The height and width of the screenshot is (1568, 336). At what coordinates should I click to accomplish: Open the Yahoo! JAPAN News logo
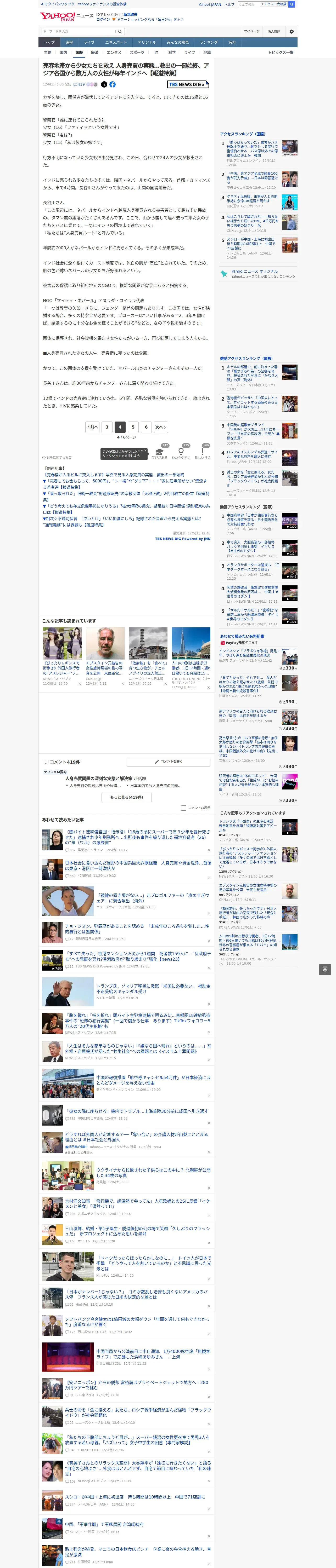click(x=66, y=16)
